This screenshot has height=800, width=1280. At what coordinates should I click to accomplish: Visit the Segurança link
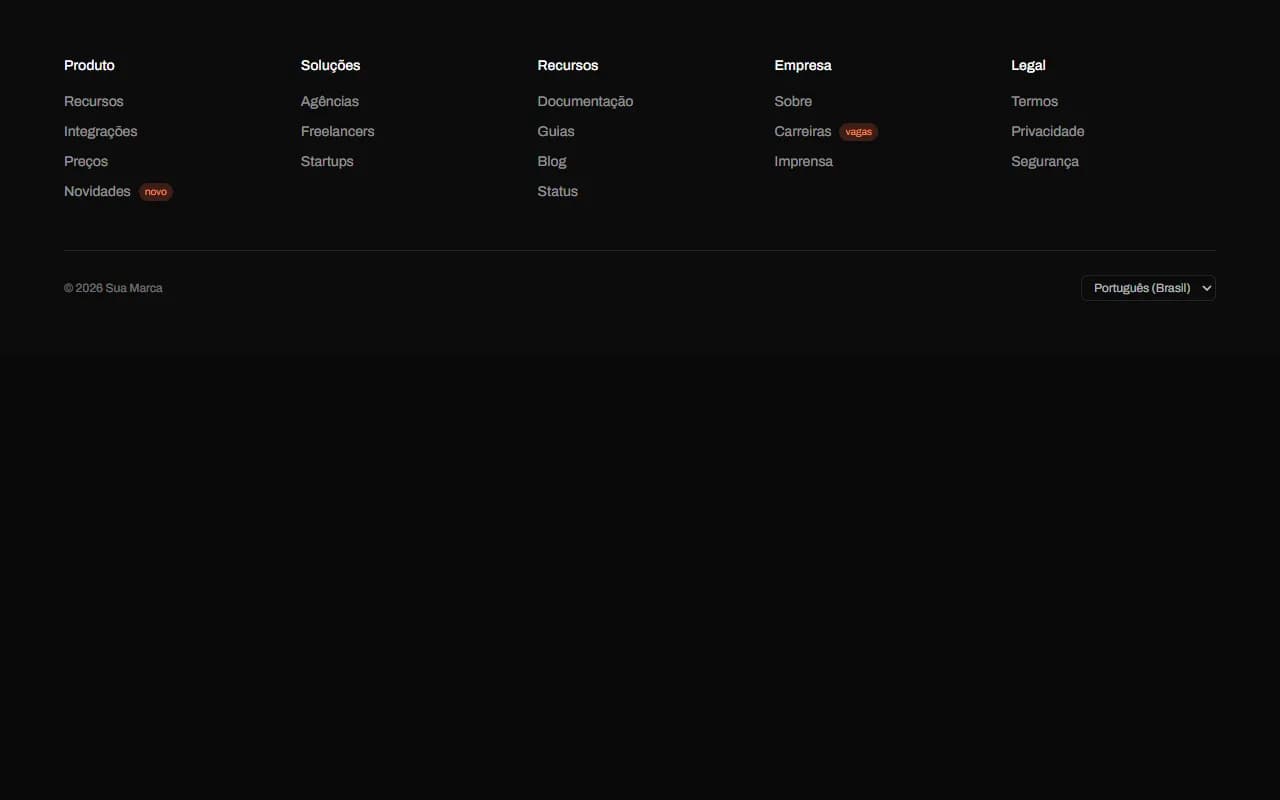point(1045,161)
